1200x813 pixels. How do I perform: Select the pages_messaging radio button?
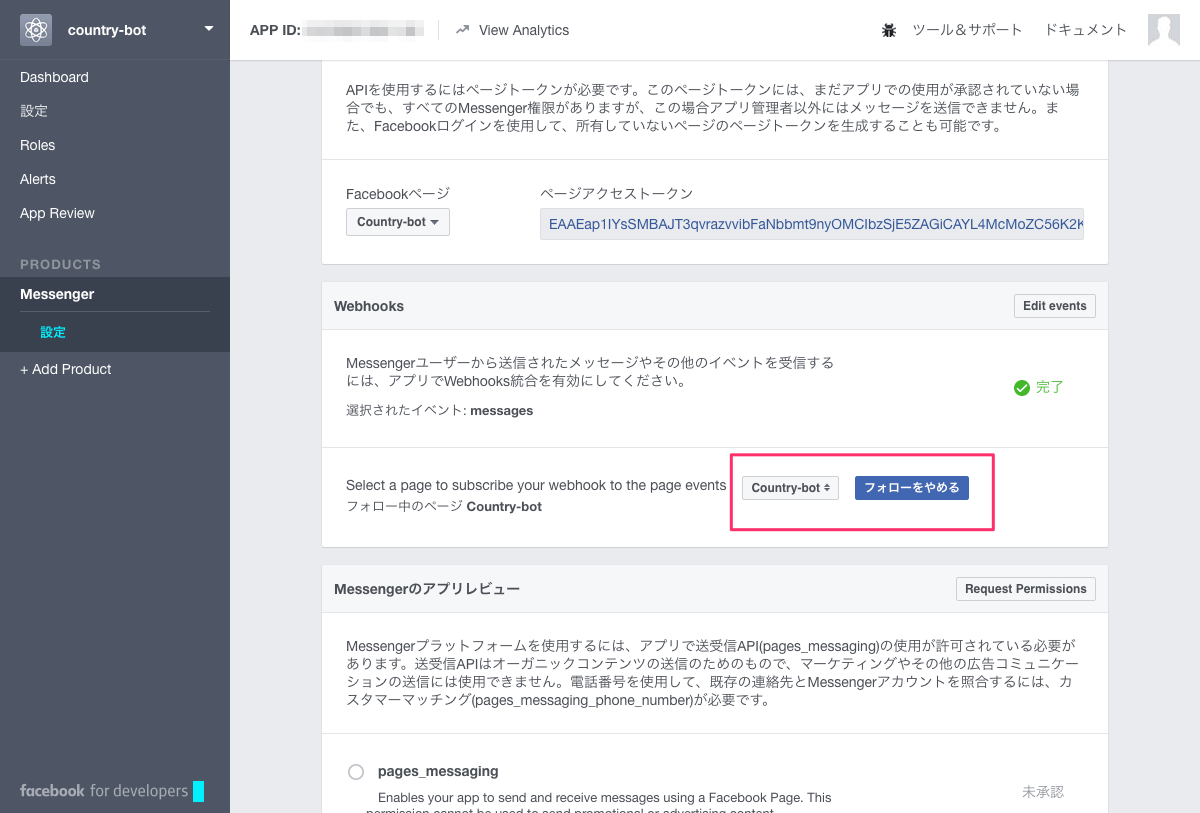pos(355,771)
